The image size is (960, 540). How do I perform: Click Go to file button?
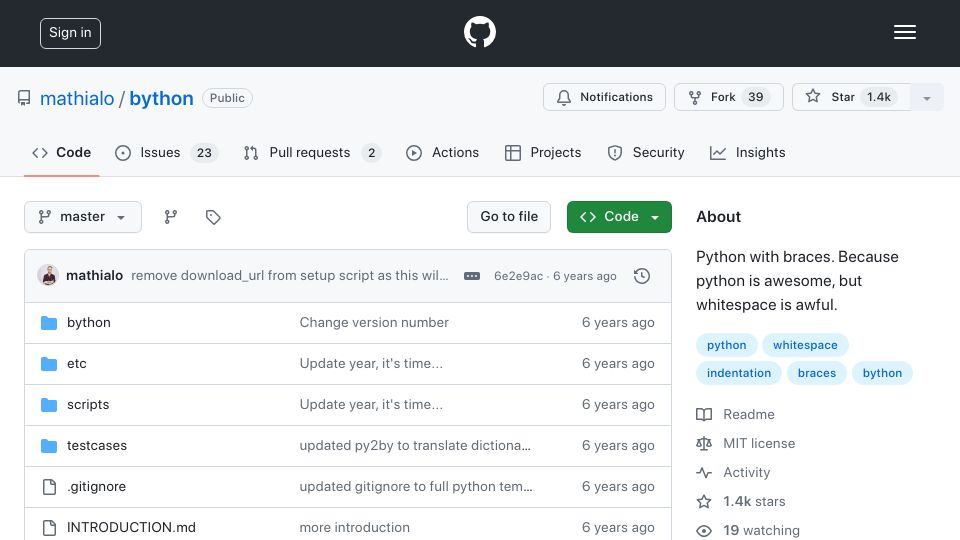pyautogui.click(x=509, y=217)
